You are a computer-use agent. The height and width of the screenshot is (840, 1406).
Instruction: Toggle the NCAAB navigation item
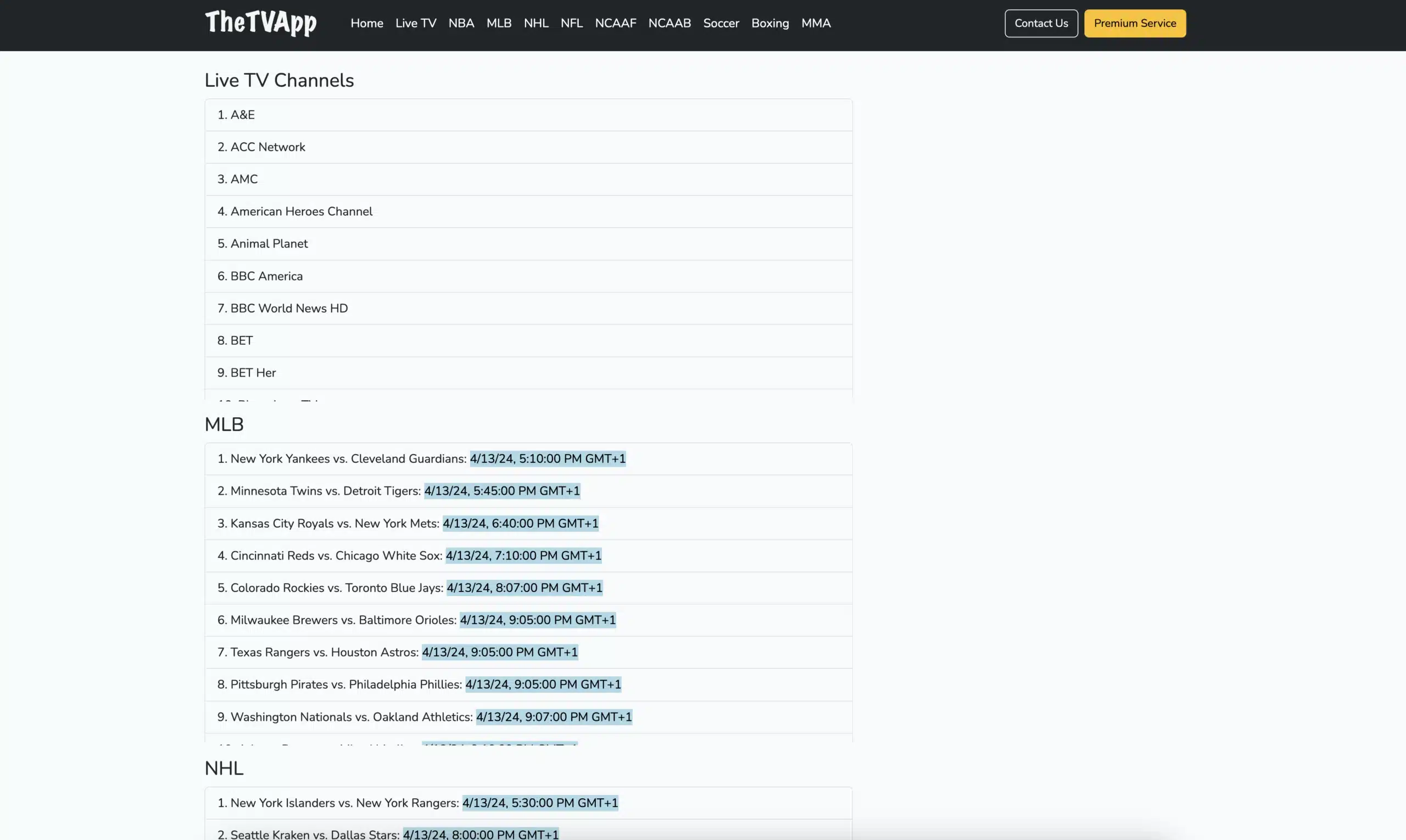coord(669,23)
